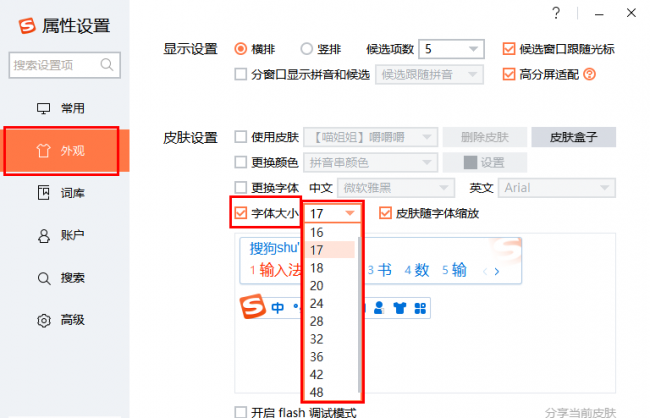Click the font size list scrollbar
This screenshot has height=418, width=650.
click(359, 314)
